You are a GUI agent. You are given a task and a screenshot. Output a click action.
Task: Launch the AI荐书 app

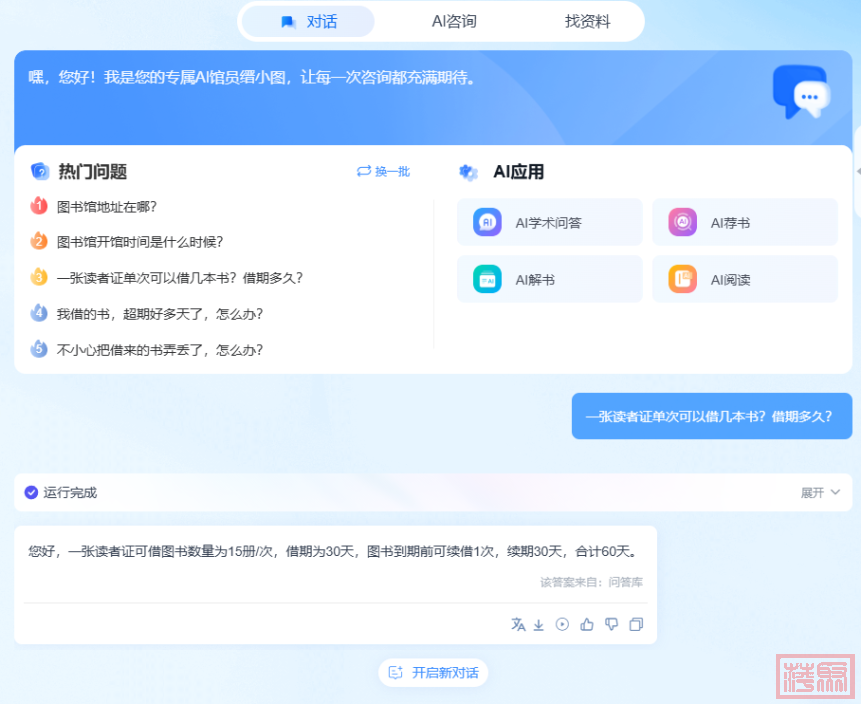744,222
